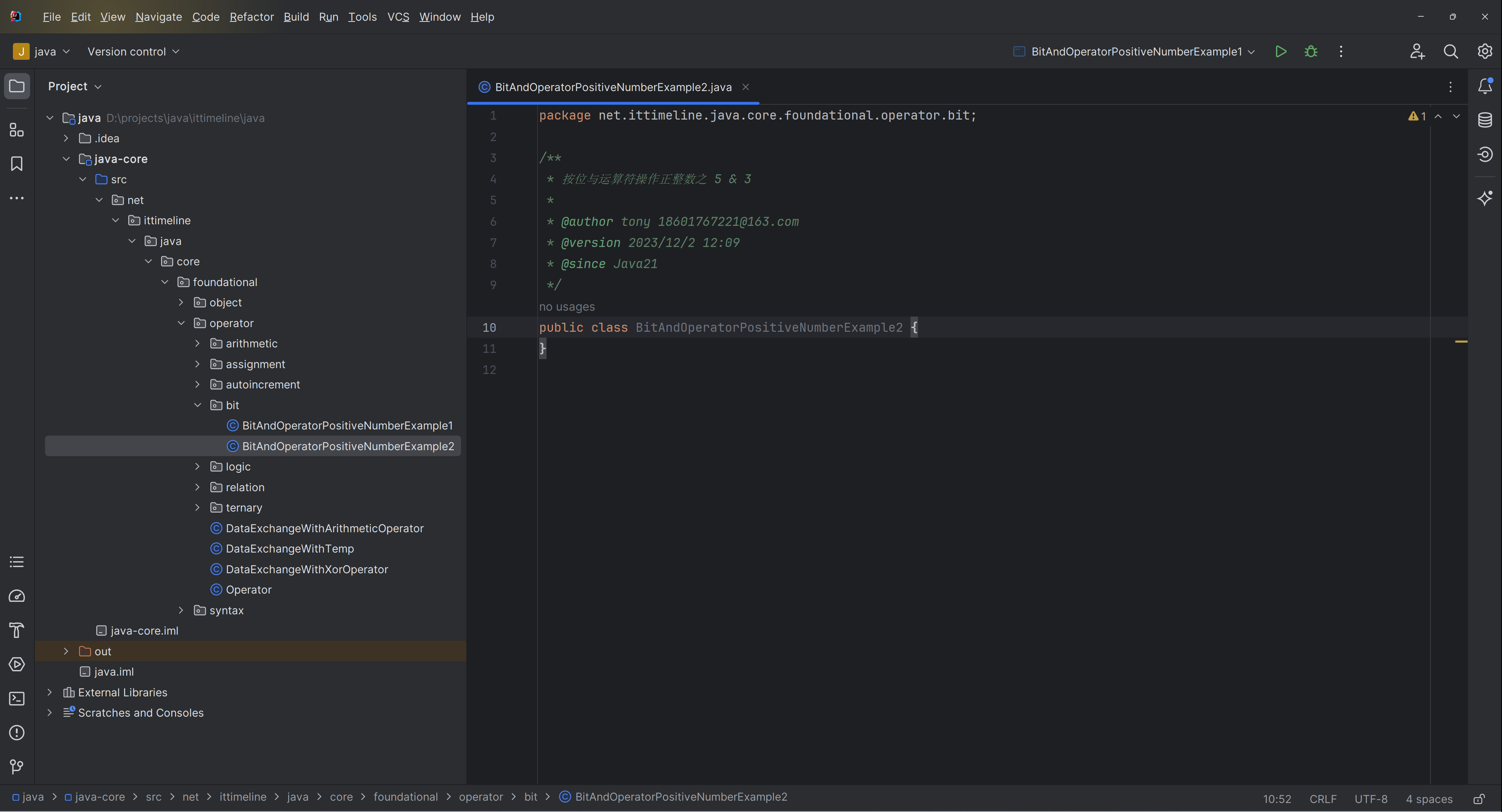Collapse the java-core module
1502x812 pixels.
[x=66, y=159]
